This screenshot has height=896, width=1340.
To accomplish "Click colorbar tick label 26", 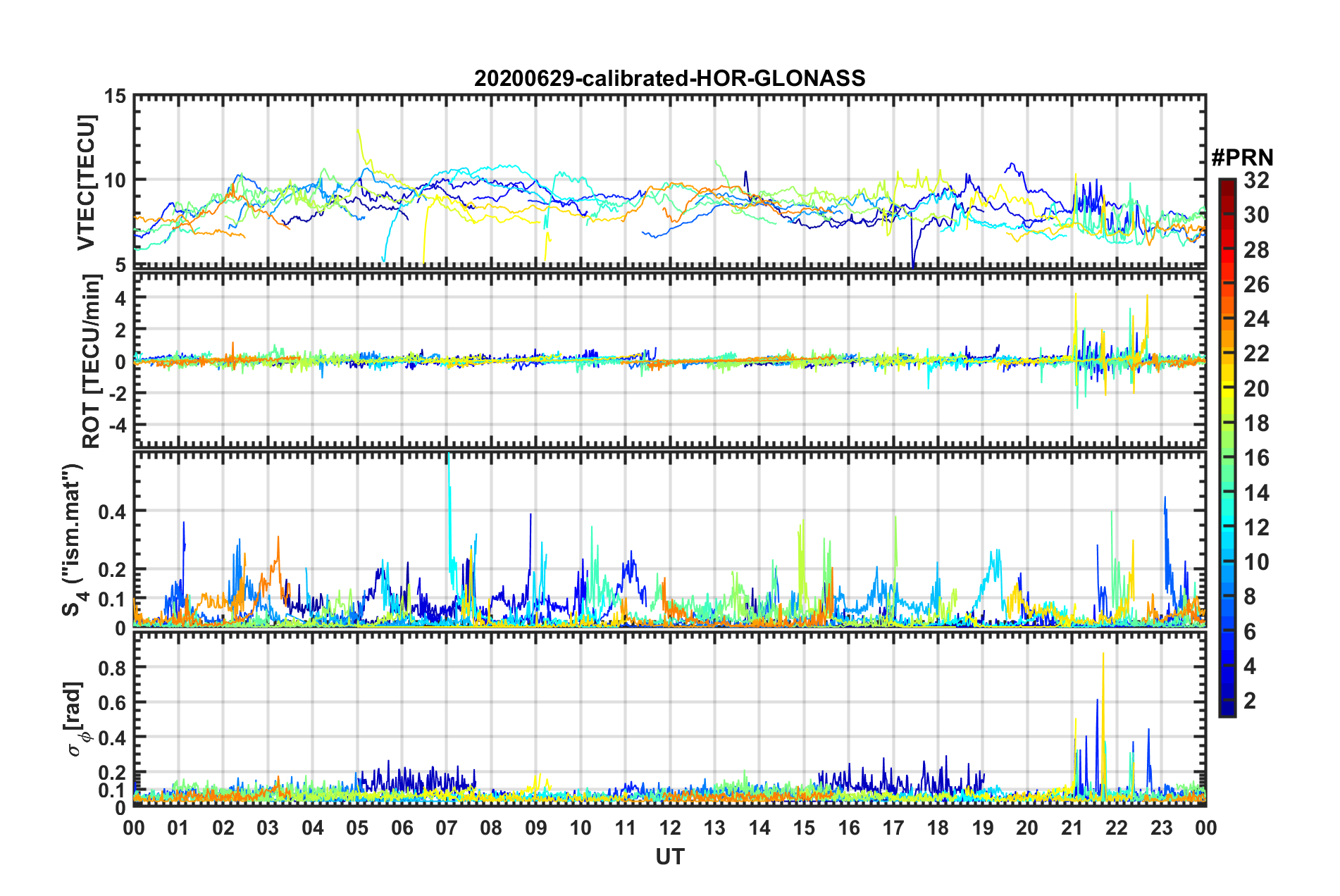I will tap(1256, 285).
